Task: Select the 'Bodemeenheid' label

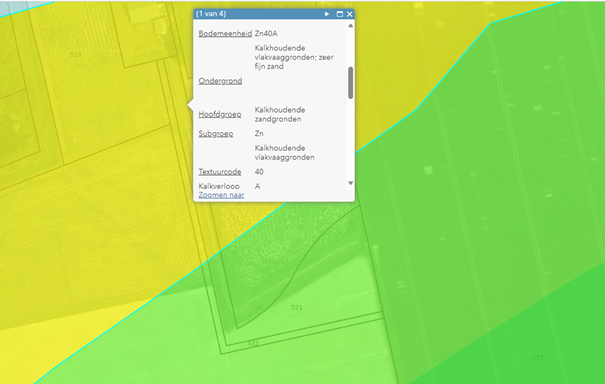Action: coord(225,34)
